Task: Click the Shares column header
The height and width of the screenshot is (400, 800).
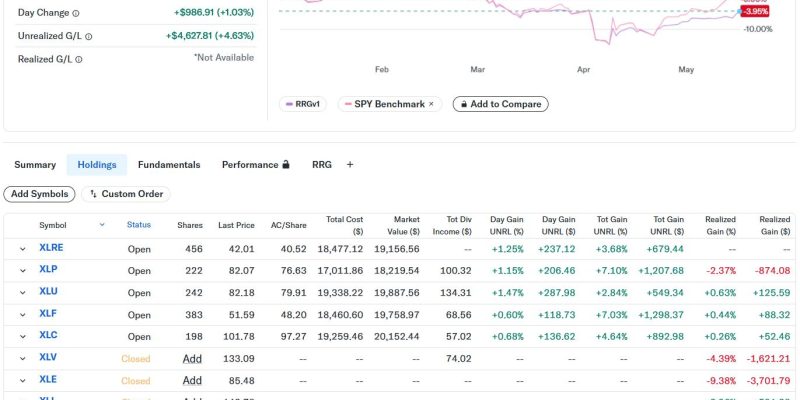Action: coord(190,226)
